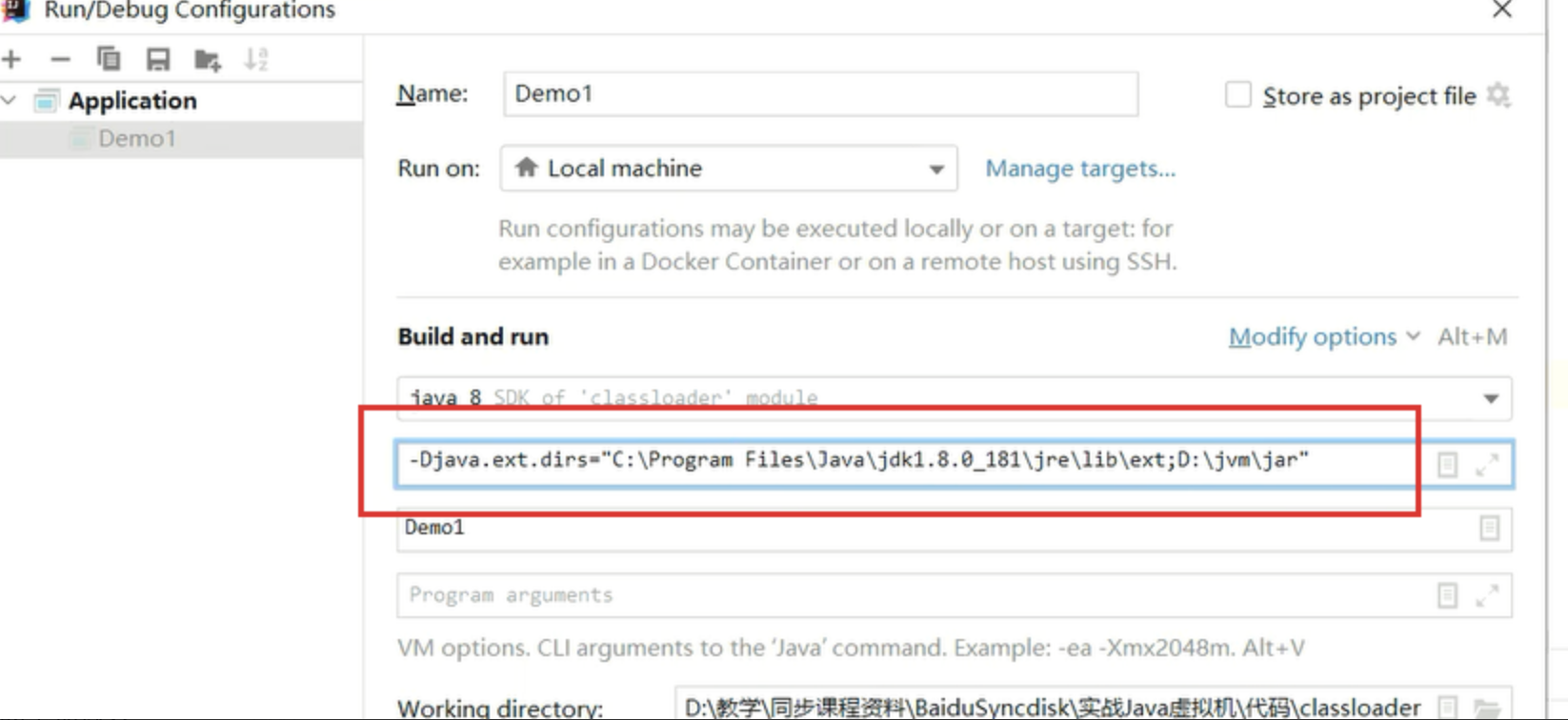This screenshot has height=720, width=1568.
Task: Copy the selected configuration
Action: click(109, 60)
